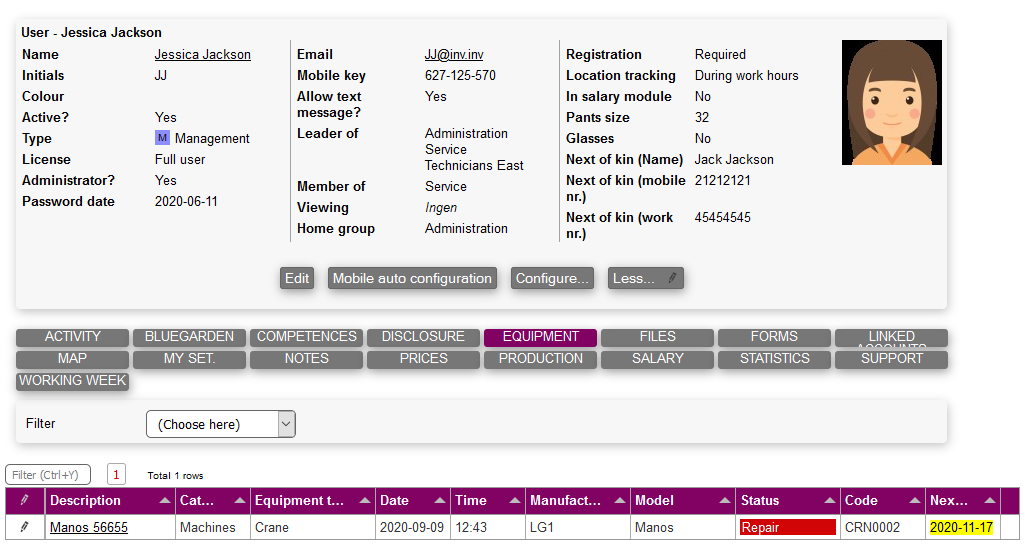Click the Mobile auto configuration button

click(x=412, y=279)
